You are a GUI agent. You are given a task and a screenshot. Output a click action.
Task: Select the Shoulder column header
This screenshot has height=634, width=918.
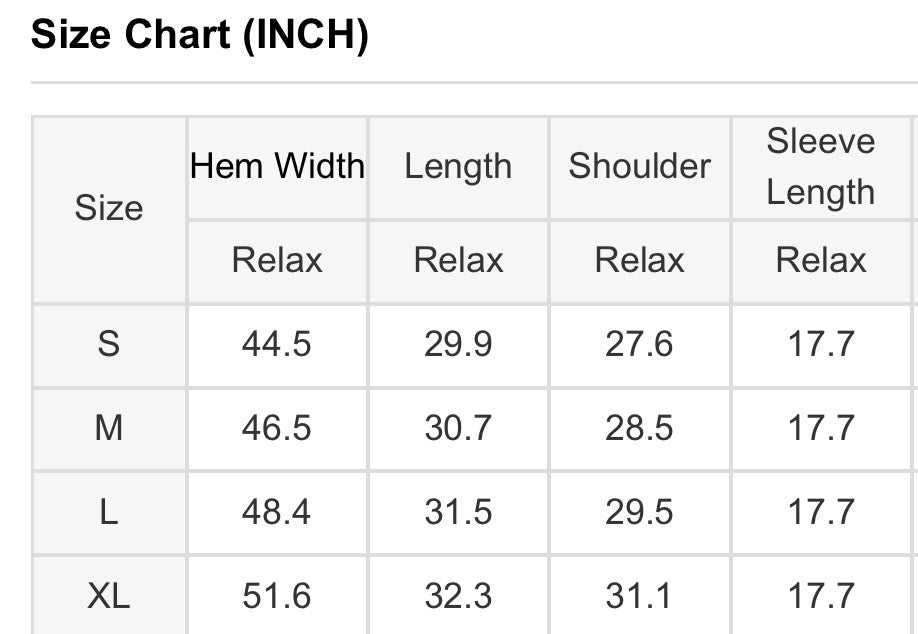coord(639,166)
